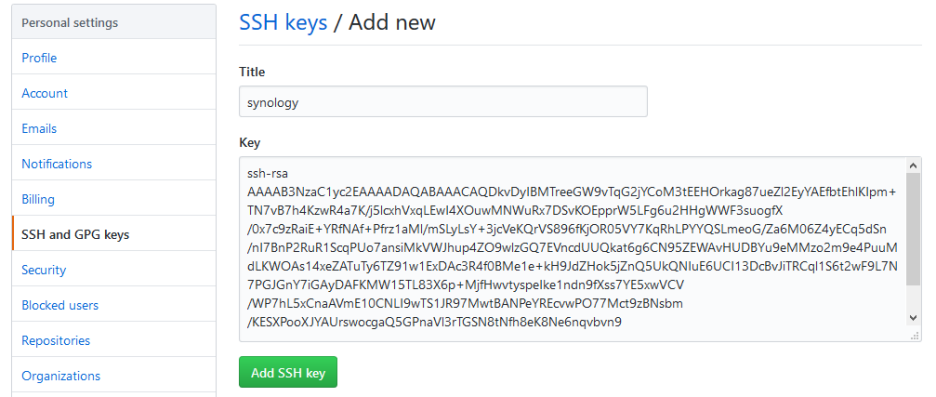The width and height of the screenshot is (936, 397).
Task: Click the Add SSH key button
Action: (x=288, y=373)
